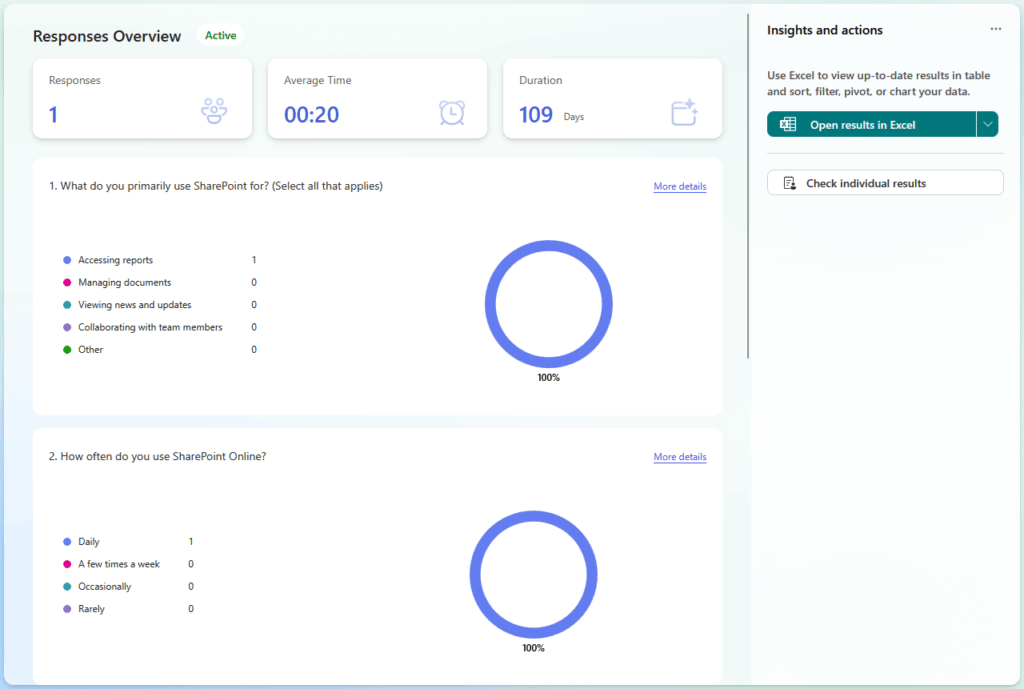Click the people icon in Responses card
The height and width of the screenshot is (689, 1024).
click(214, 111)
